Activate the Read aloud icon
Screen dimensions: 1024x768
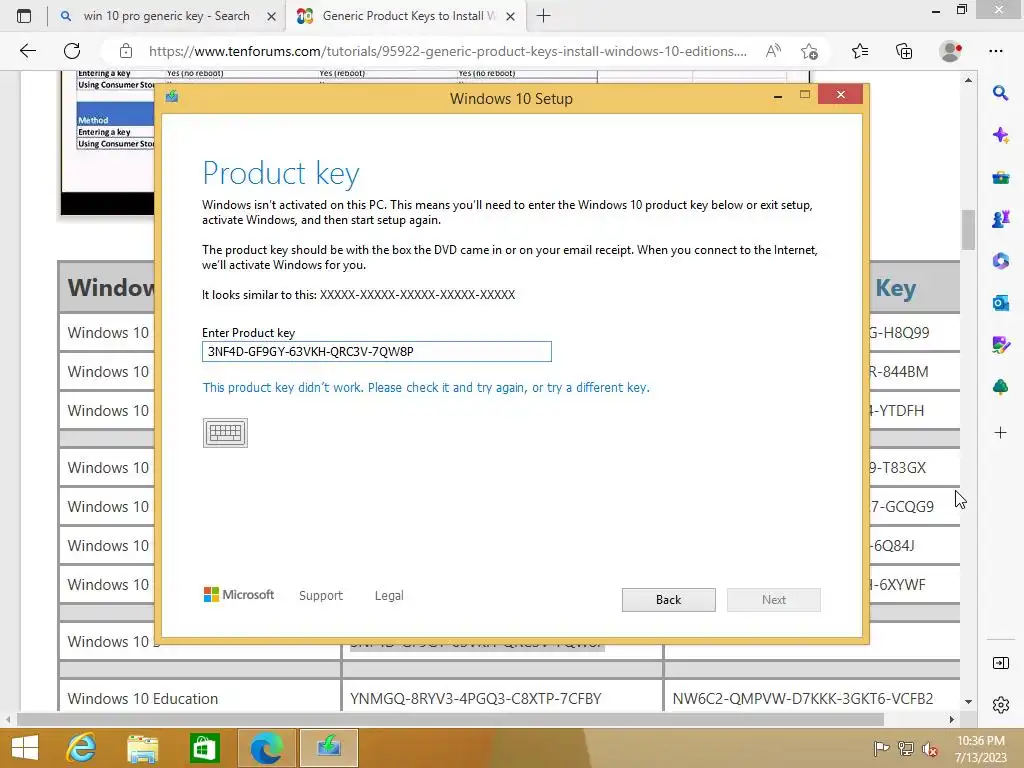click(773, 51)
